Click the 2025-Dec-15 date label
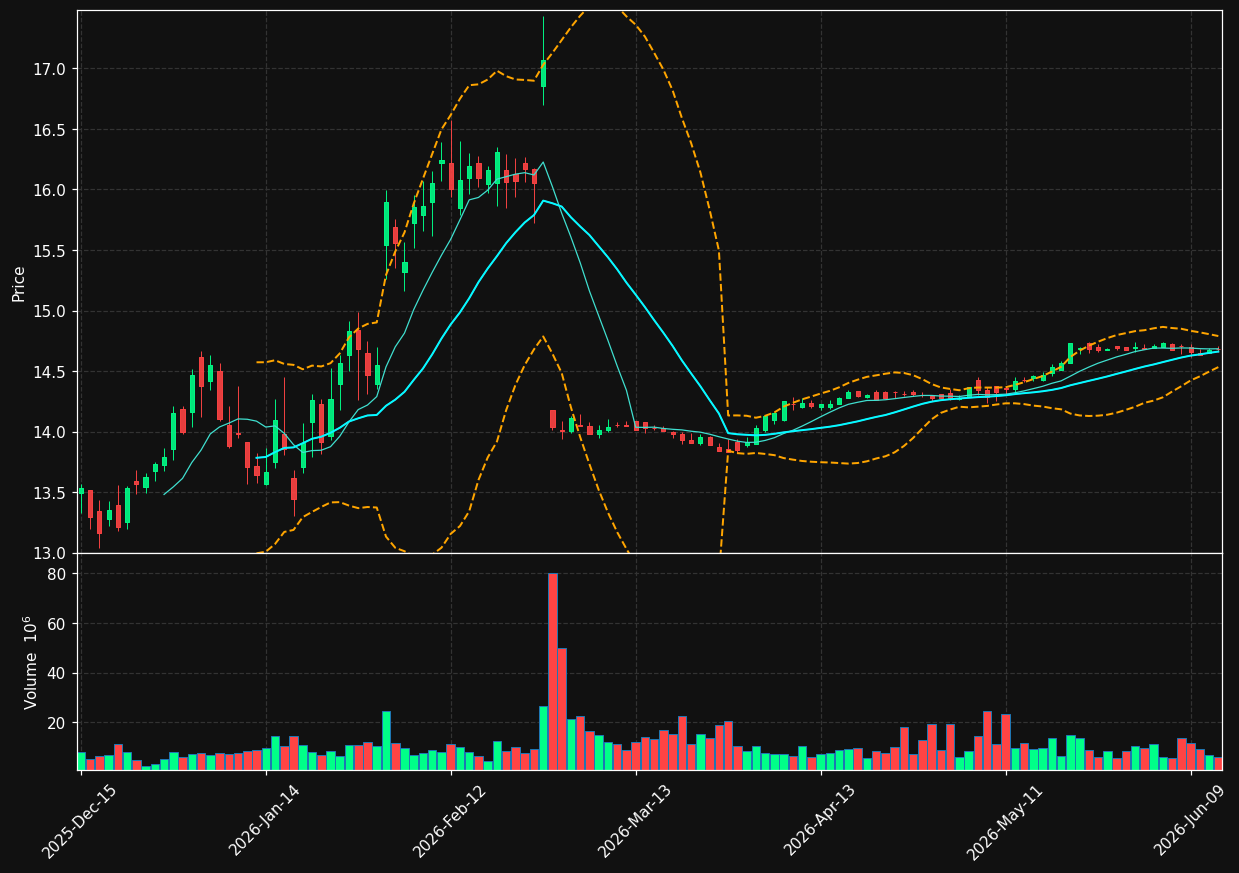Viewport: 1239px width, 873px height. pyautogui.click(x=80, y=821)
